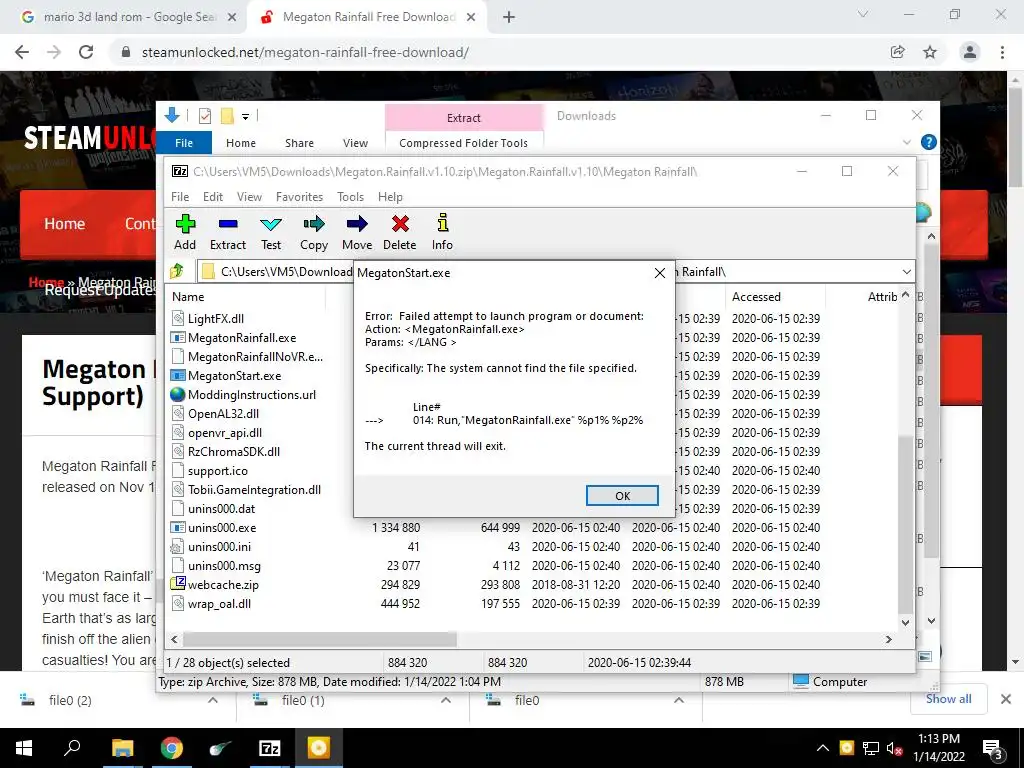Bookmark this page with the star icon
The height and width of the screenshot is (768, 1024).
[930, 52]
